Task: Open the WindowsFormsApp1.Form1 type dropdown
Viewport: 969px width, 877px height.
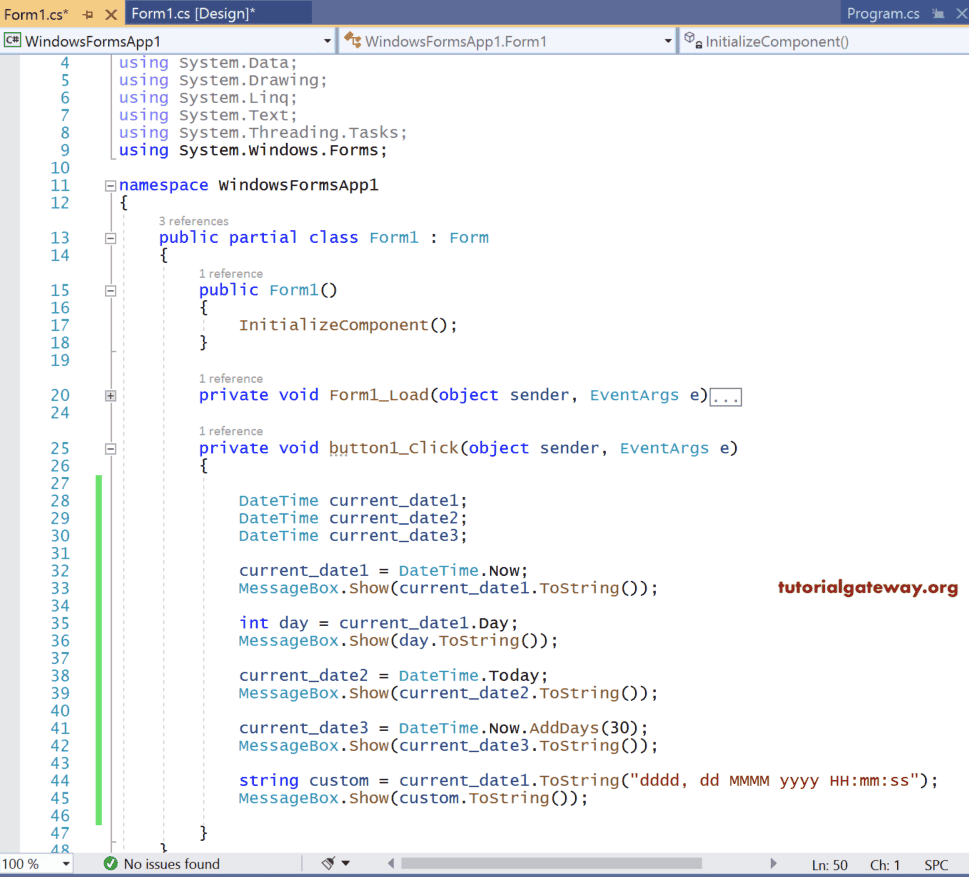Action: coord(667,40)
